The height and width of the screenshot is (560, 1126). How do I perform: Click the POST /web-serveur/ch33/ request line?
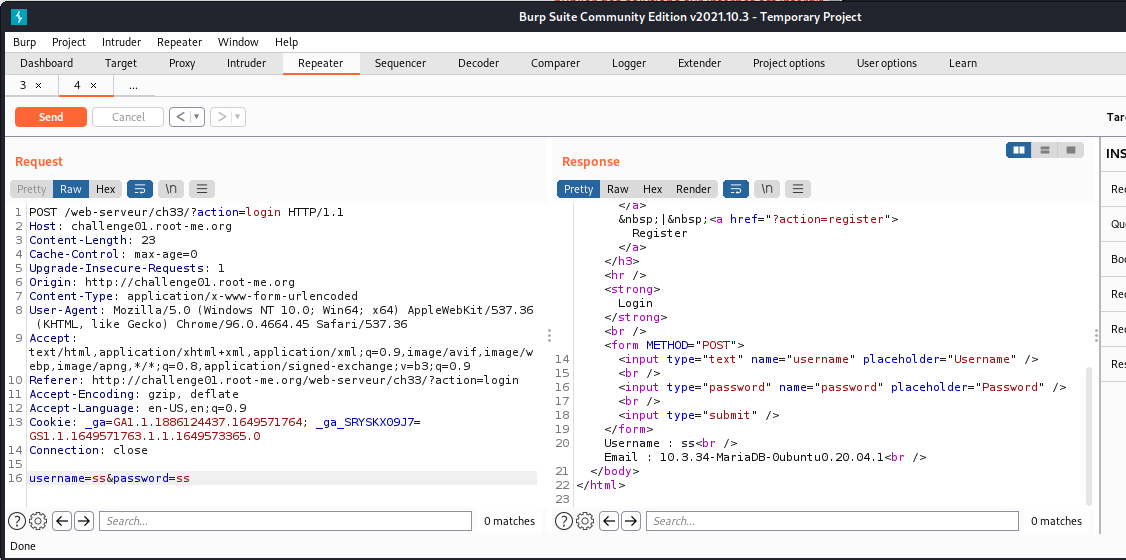click(187, 213)
